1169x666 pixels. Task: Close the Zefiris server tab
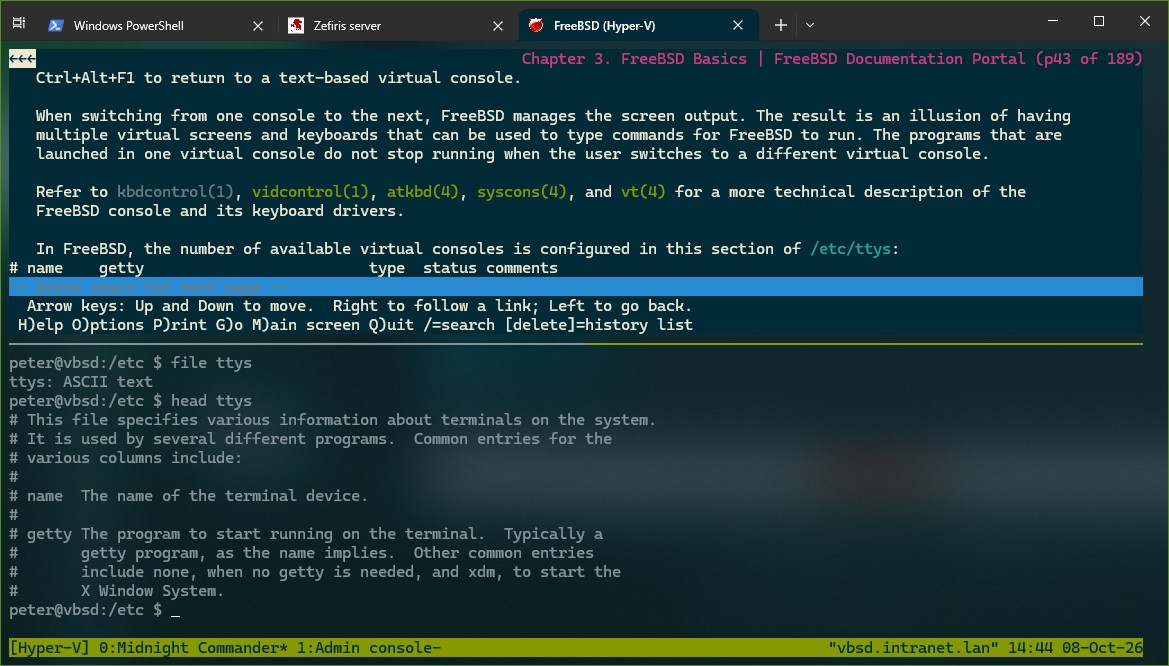click(498, 25)
